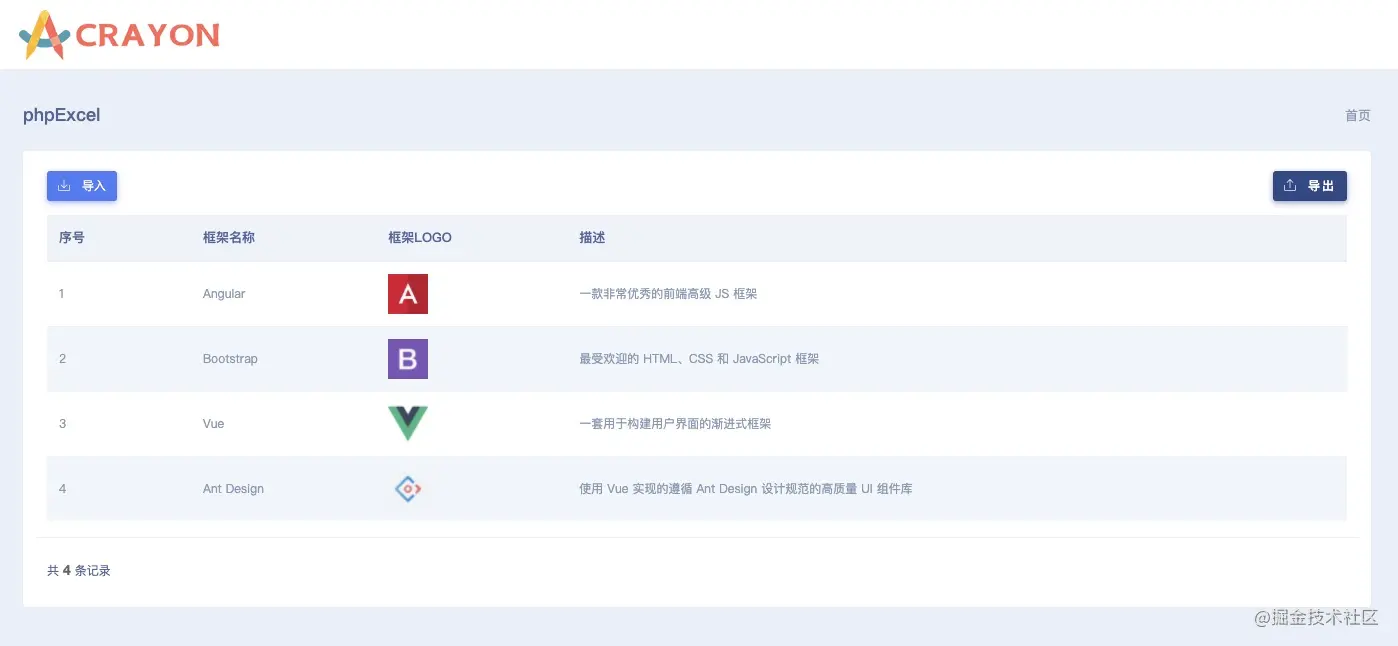Open the 首页 breadcrumb link
The image size is (1398, 646).
pyautogui.click(x=1357, y=116)
